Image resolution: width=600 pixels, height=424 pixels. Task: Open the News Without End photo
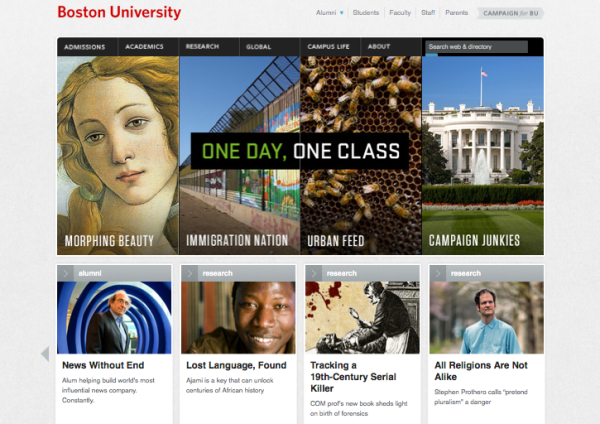(x=114, y=318)
